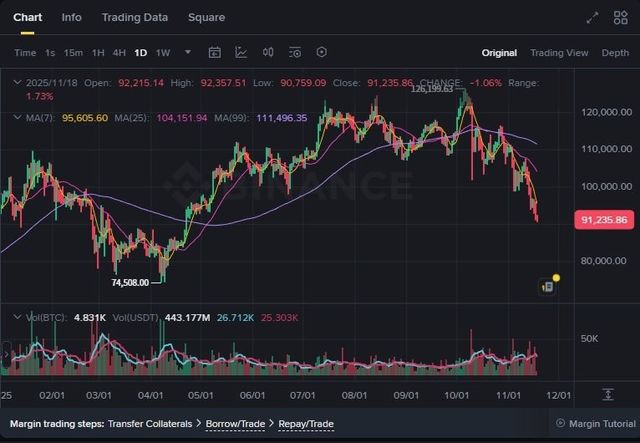Open the multi-chart grid layout icon

[x=620, y=17]
